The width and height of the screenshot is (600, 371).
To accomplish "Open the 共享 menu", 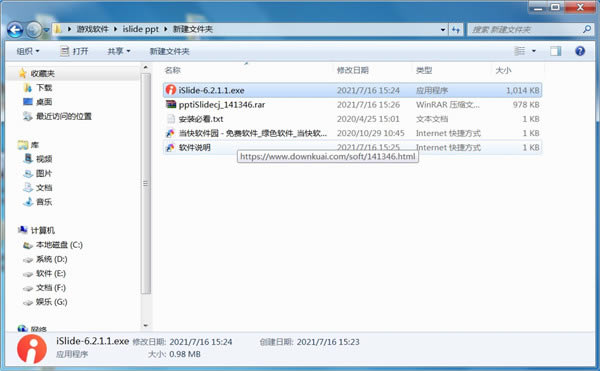I will pos(119,51).
